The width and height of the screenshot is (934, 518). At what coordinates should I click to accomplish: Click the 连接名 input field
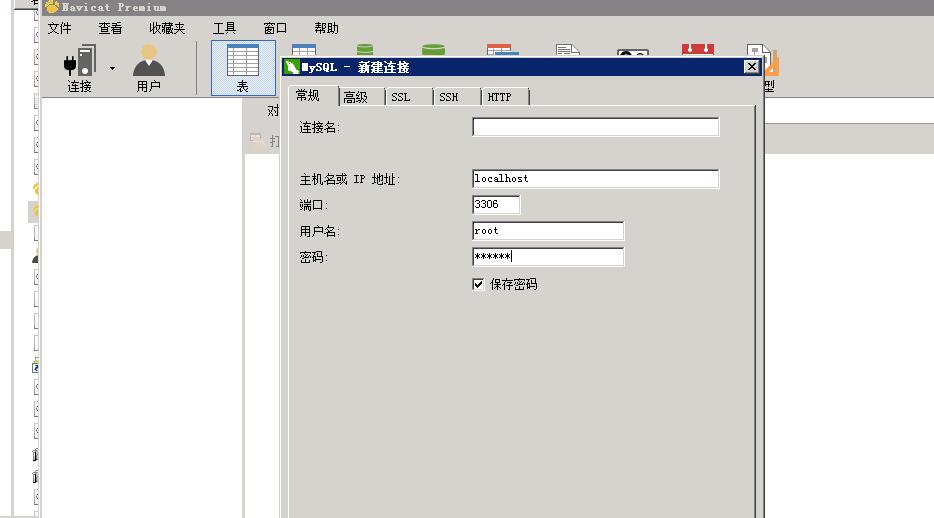point(595,127)
